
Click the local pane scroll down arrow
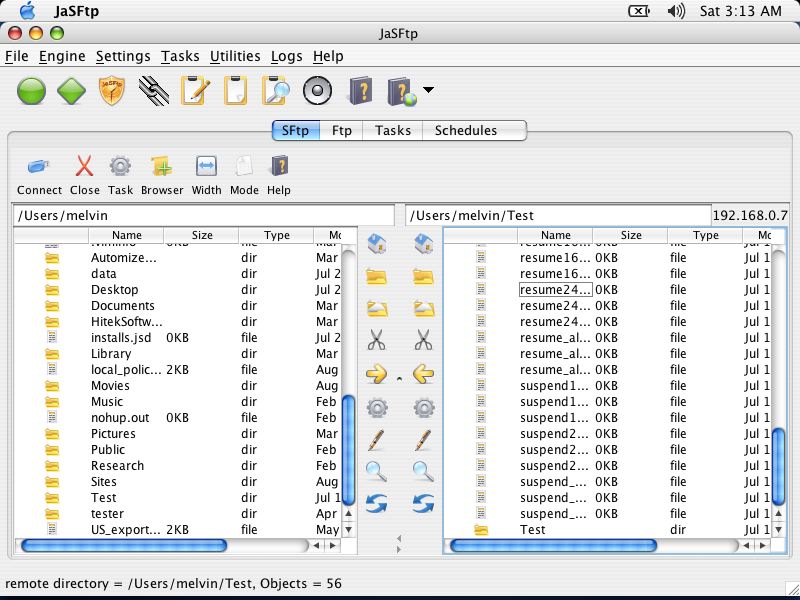[x=348, y=530]
